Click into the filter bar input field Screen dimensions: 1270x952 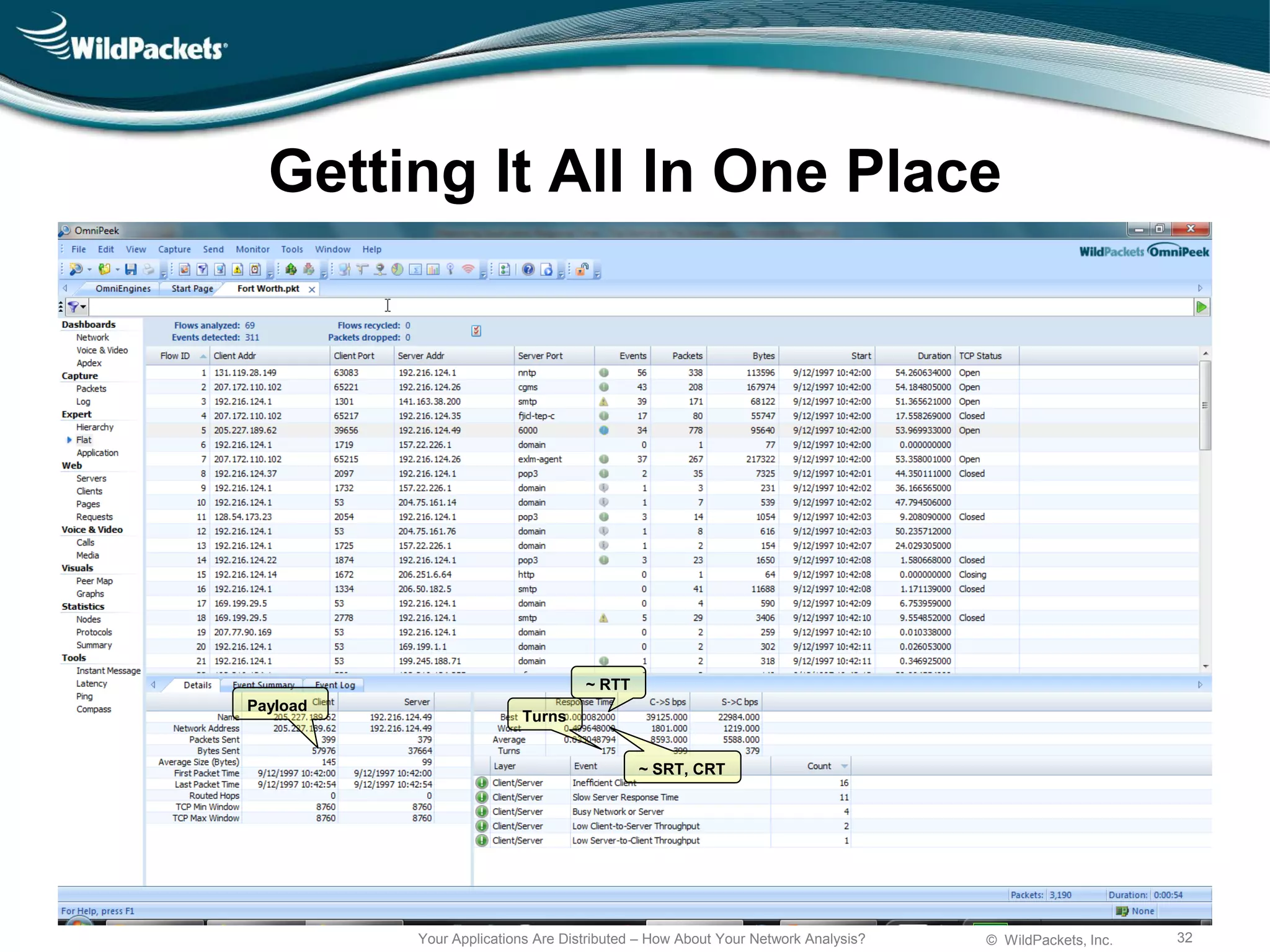[x=641, y=307]
